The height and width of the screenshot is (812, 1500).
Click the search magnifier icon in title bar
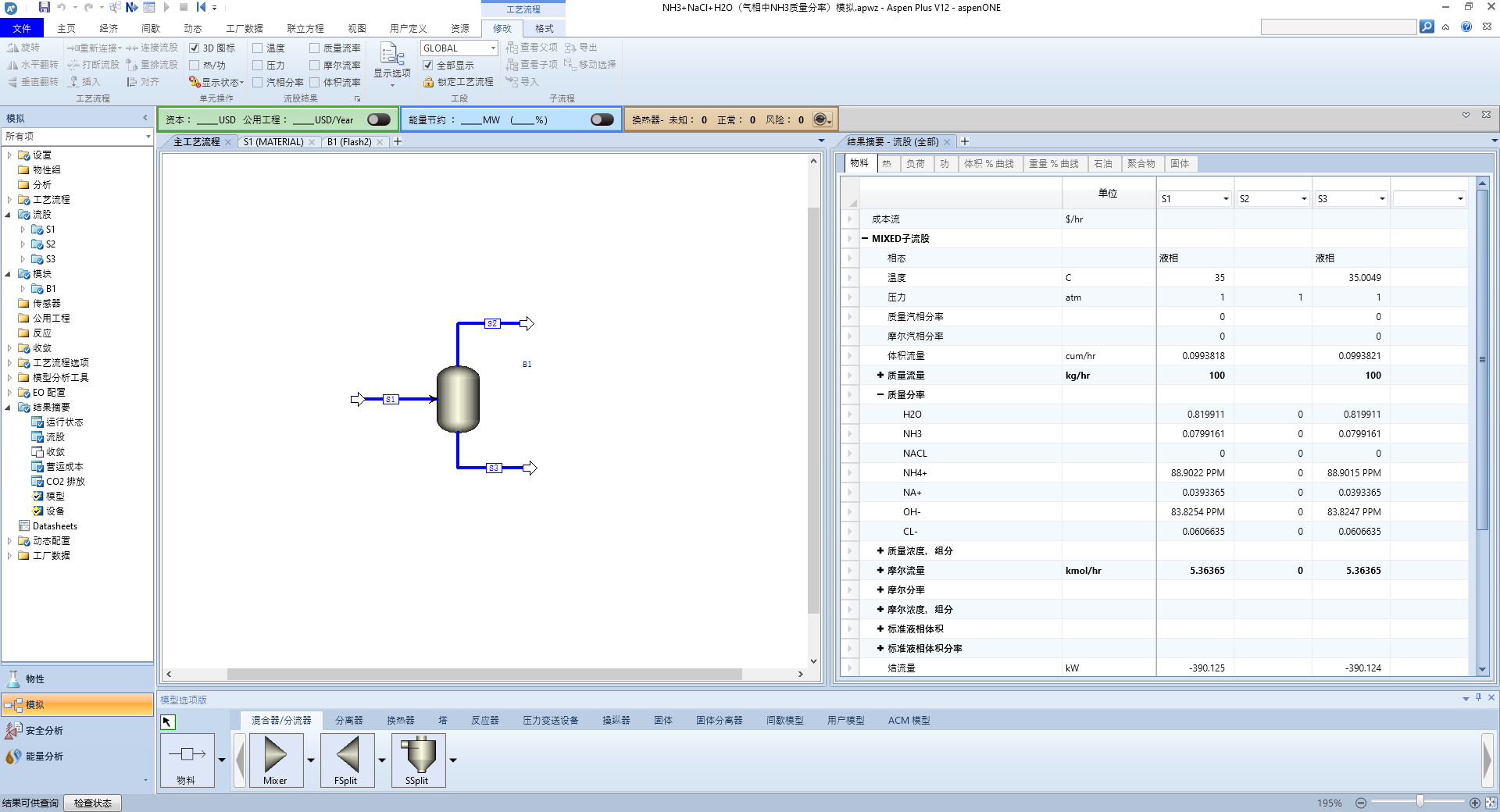pyautogui.click(x=1427, y=27)
